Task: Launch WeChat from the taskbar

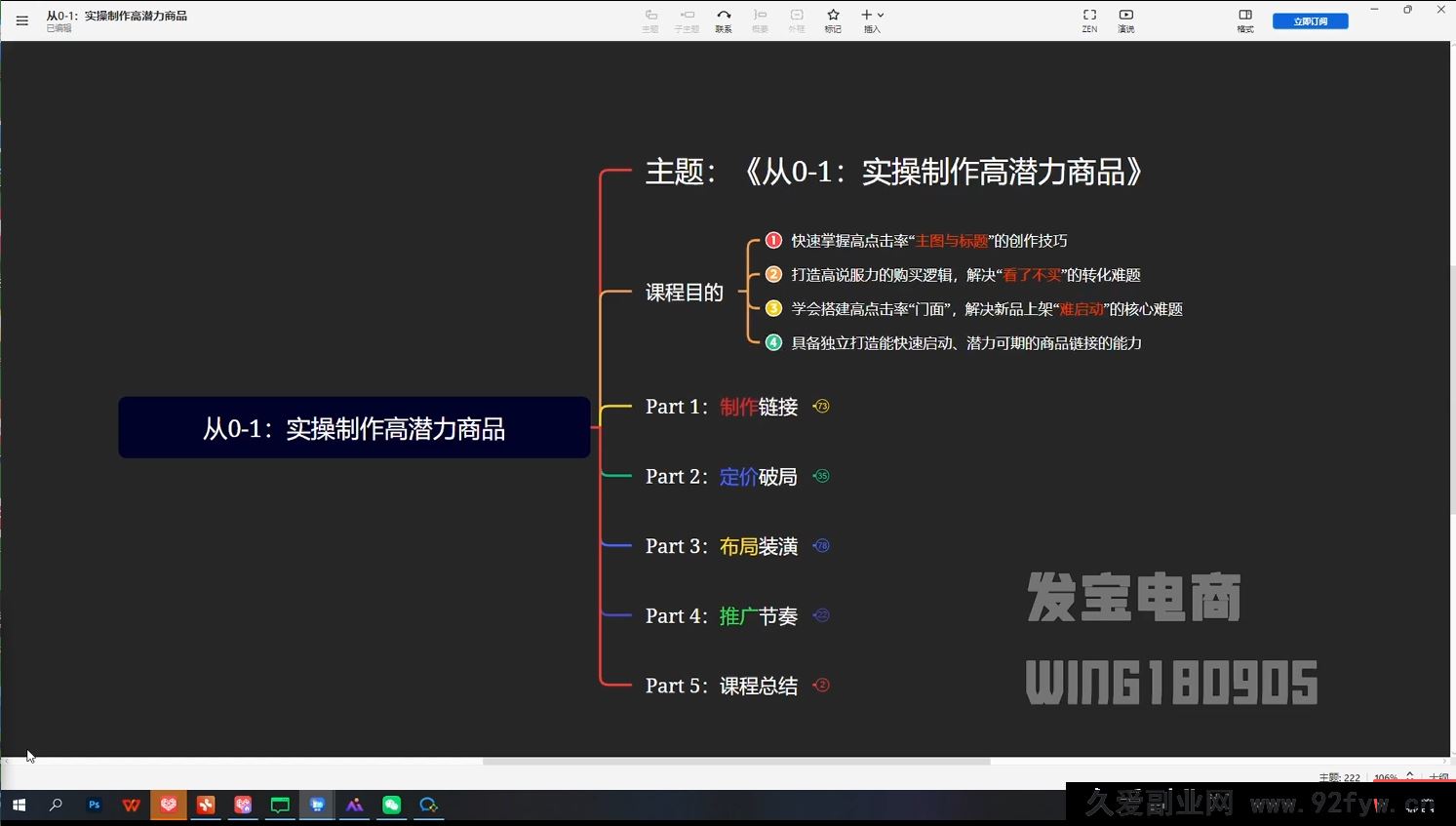Action: point(391,805)
